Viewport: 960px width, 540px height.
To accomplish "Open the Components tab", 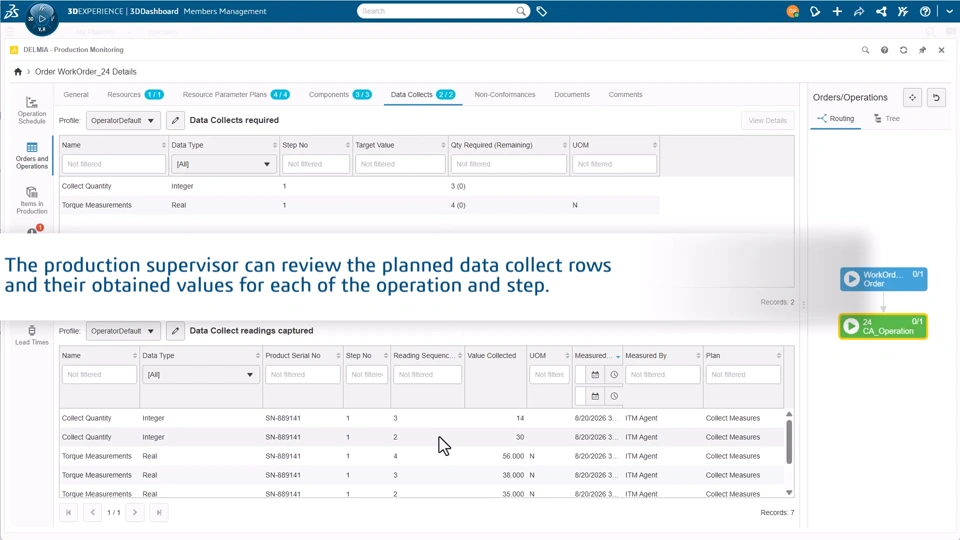I will point(340,95).
